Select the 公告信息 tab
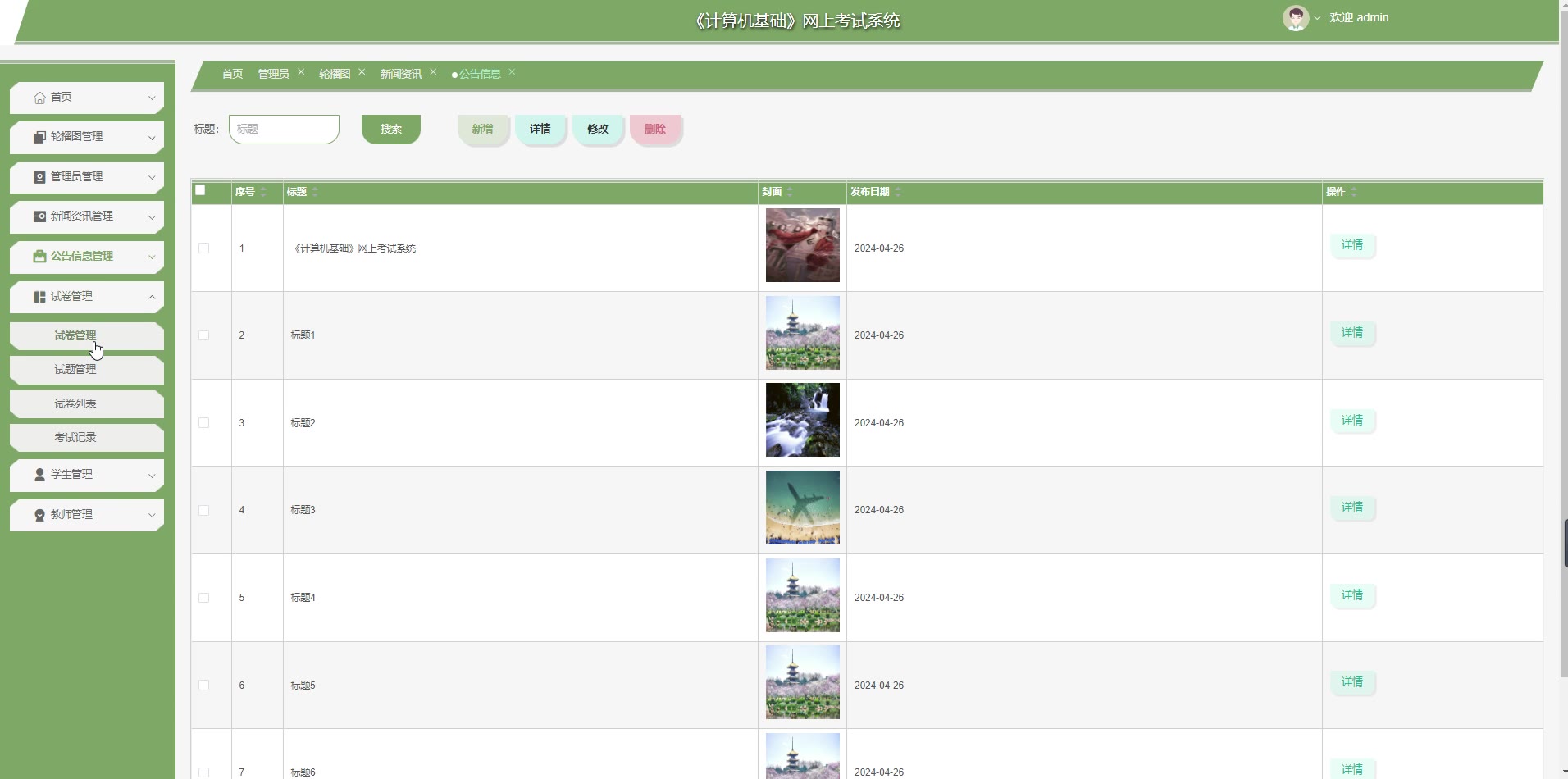Image resolution: width=1568 pixels, height=779 pixels. [x=480, y=74]
